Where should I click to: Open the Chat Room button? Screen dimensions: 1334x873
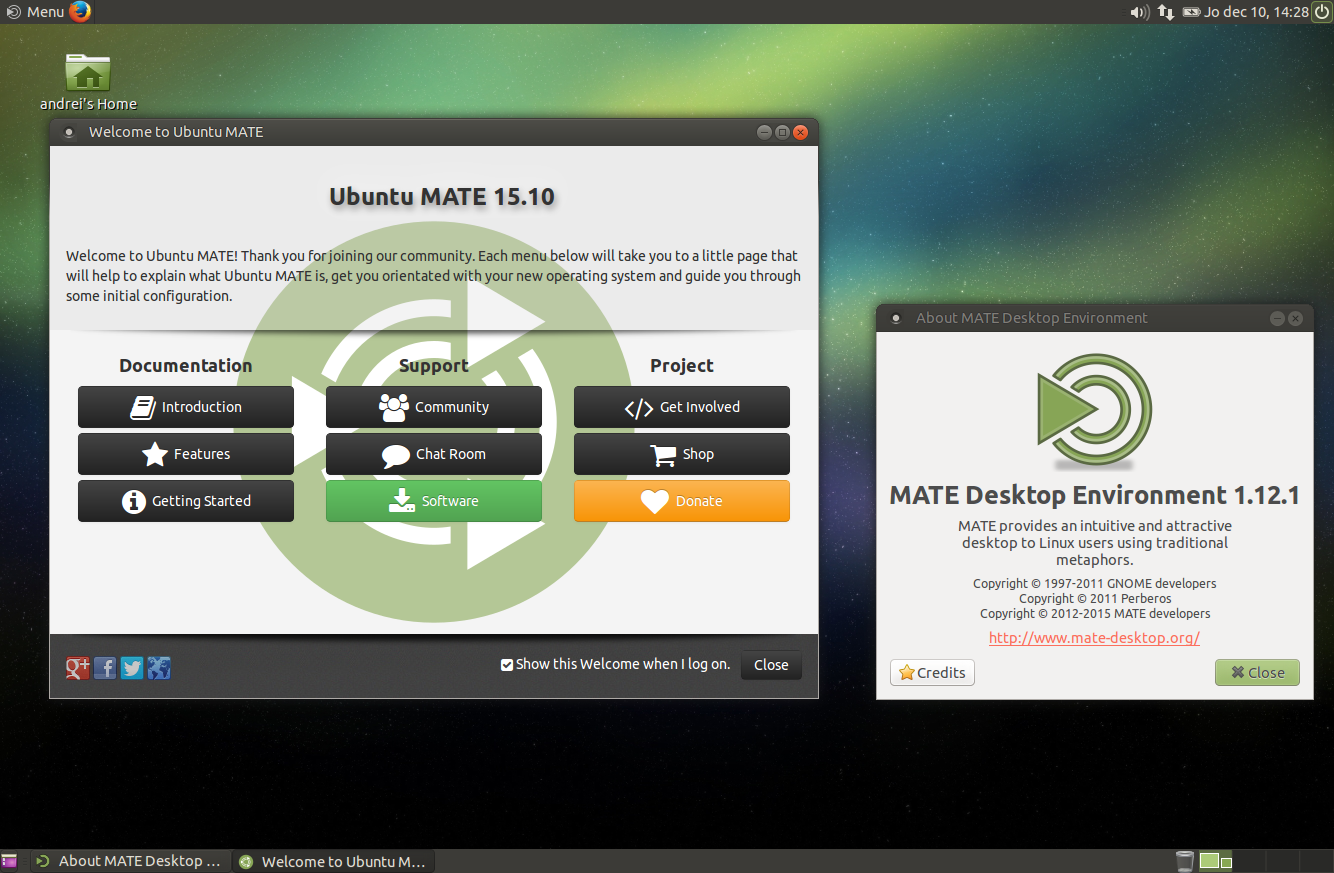point(434,454)
